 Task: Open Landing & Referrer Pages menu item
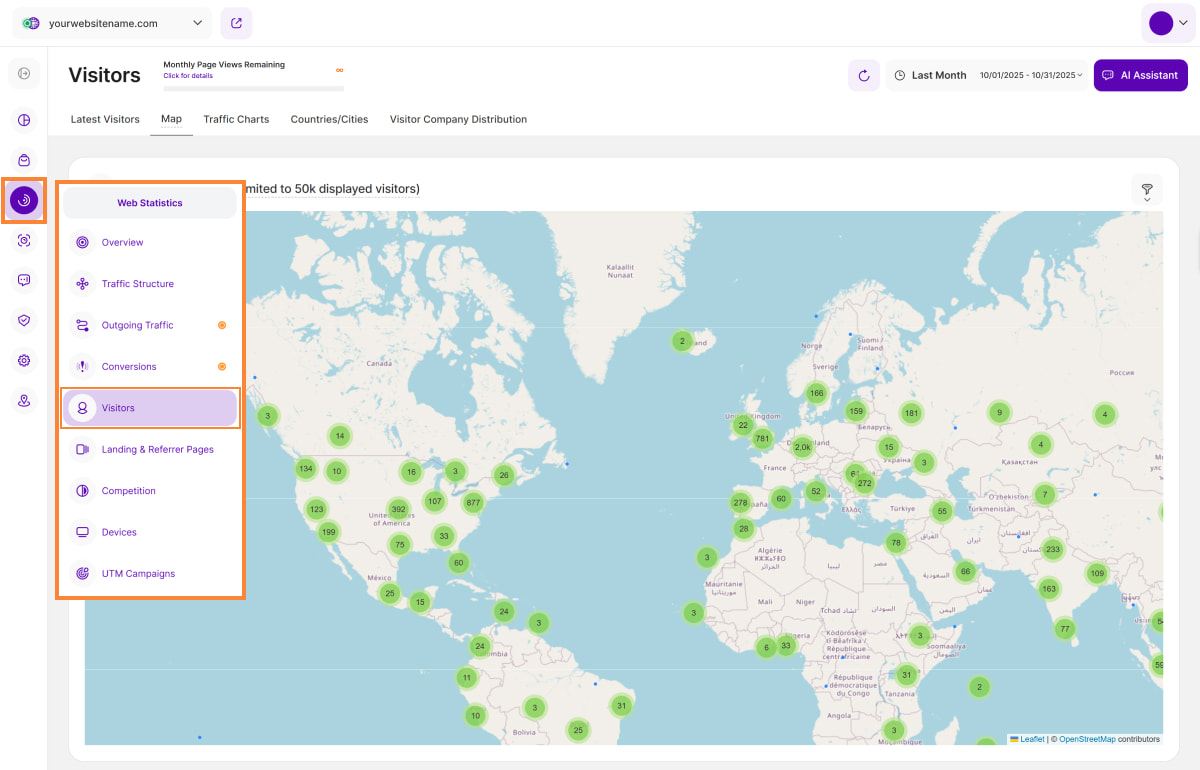pyautogui.click(x=157, y=450)
